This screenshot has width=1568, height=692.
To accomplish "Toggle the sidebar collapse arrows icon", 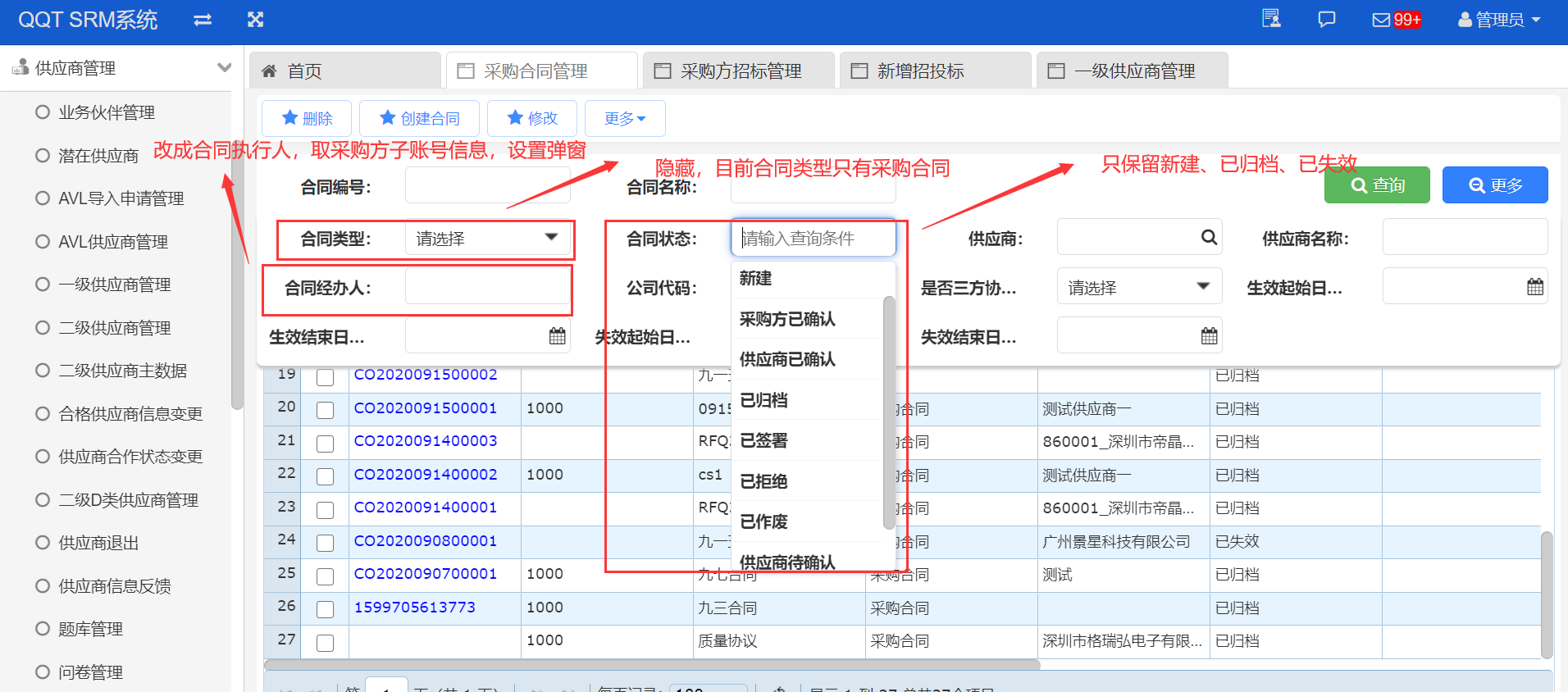I will 203,20.
